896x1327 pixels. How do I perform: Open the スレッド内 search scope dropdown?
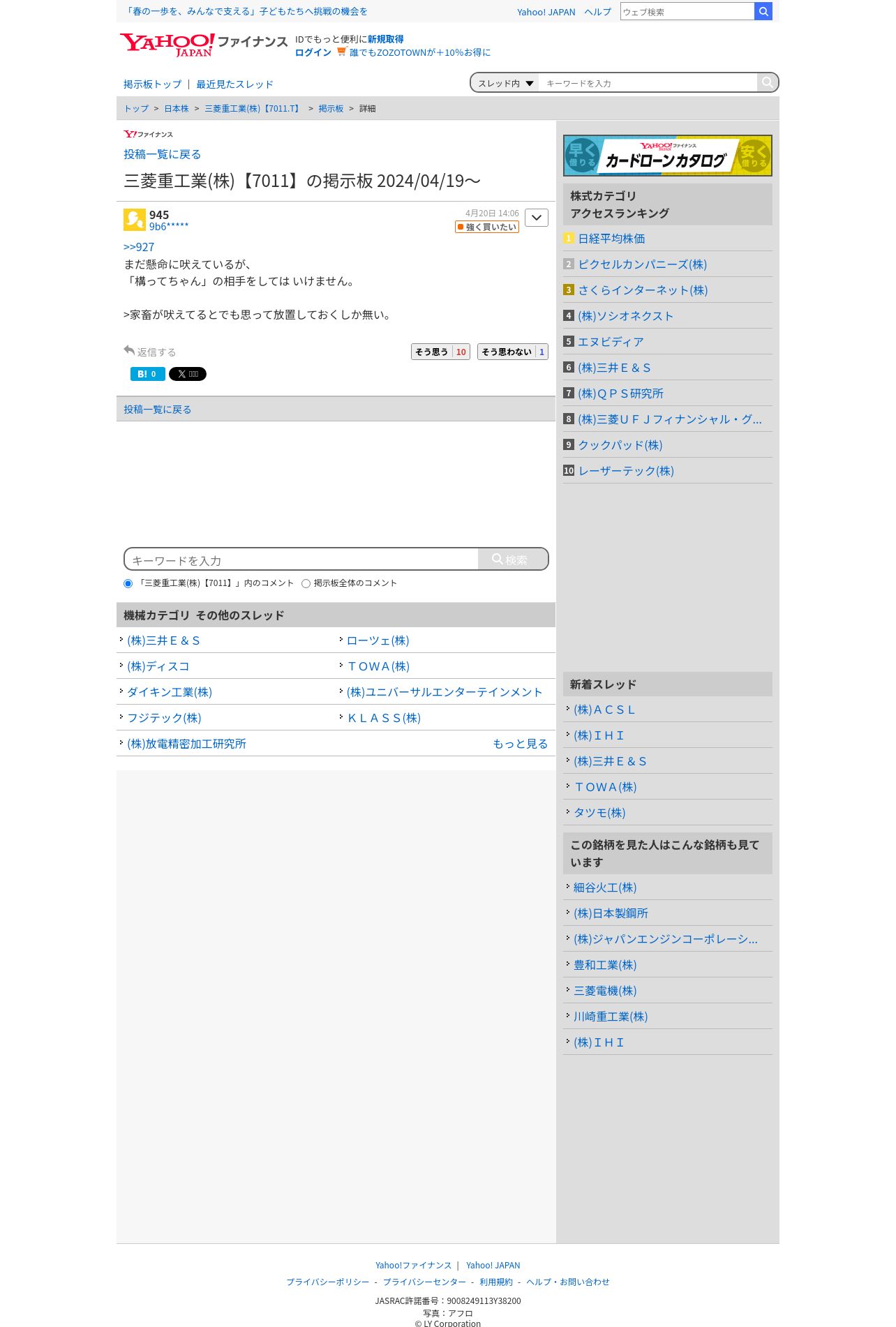(x=505, y=83)
